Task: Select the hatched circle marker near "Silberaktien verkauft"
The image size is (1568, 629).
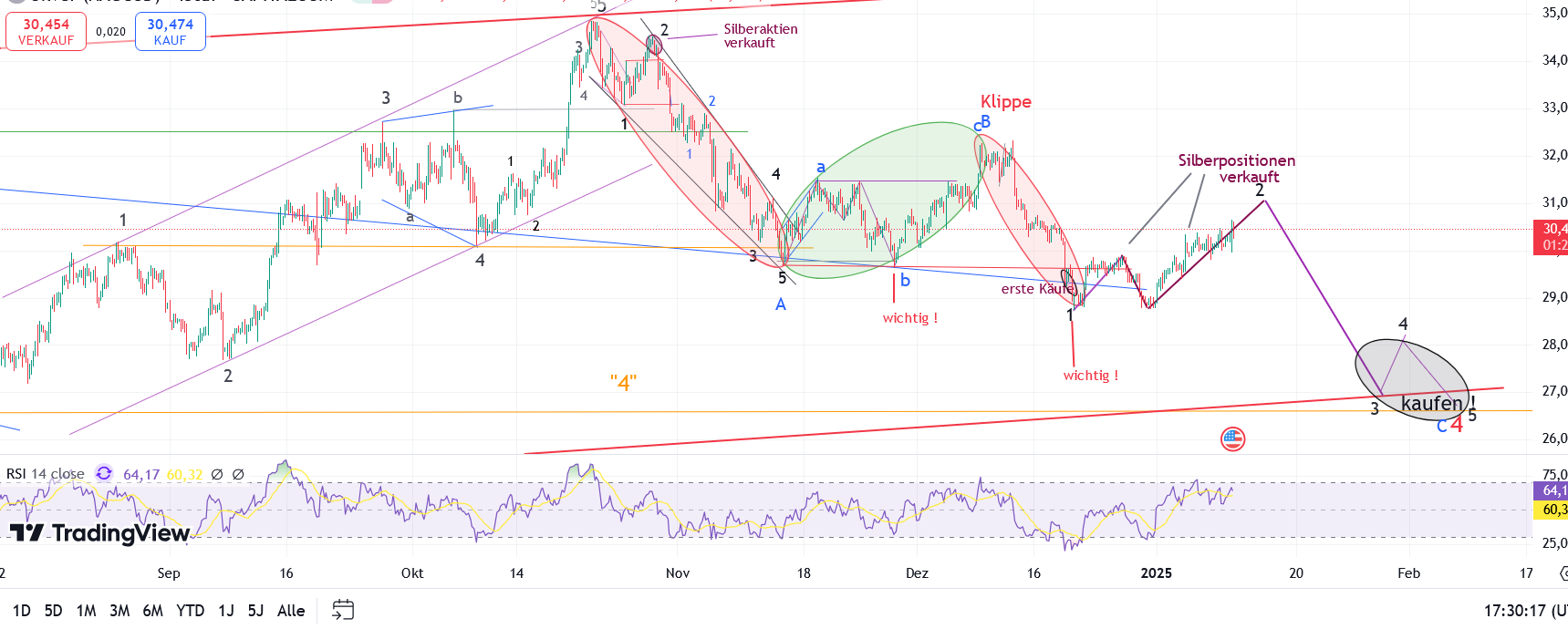Action: coord(654,44)
